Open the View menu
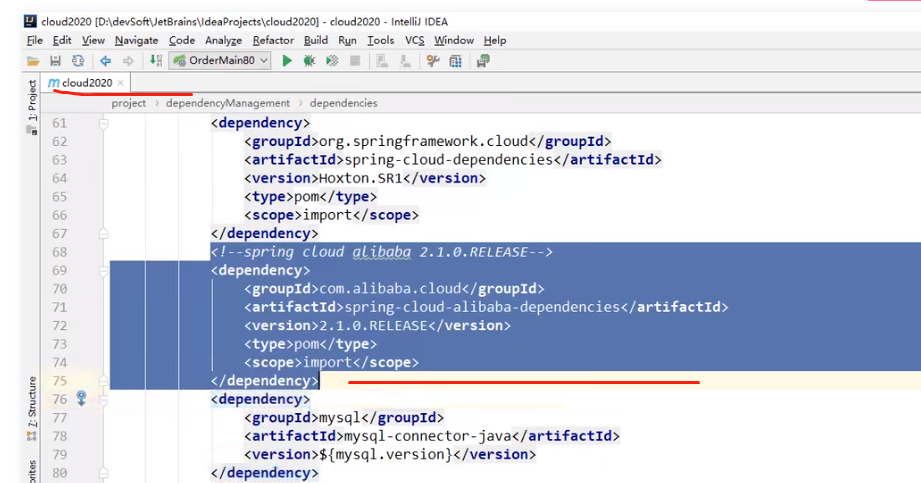The image size is (921, 483). click(93, 40)
